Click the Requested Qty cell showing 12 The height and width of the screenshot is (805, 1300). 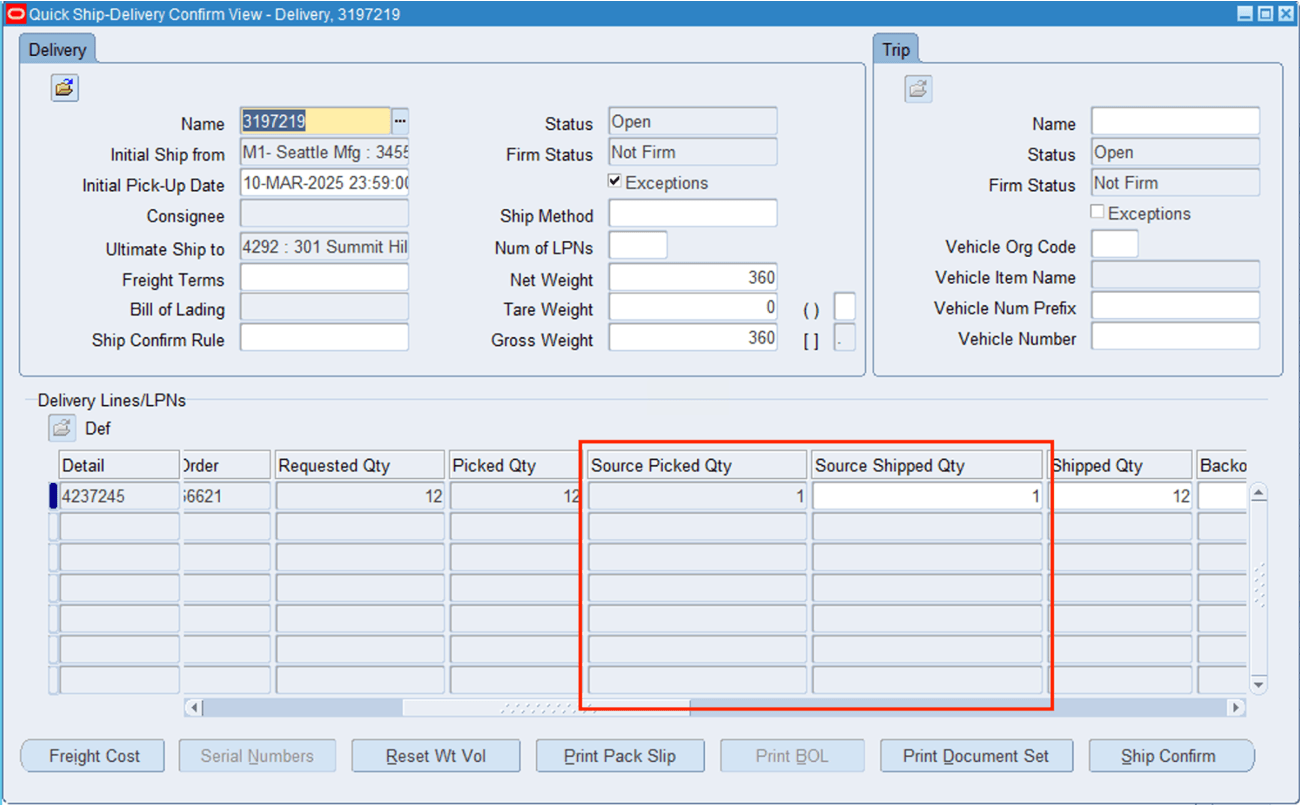pyautogui.click(x=360, y=496)
